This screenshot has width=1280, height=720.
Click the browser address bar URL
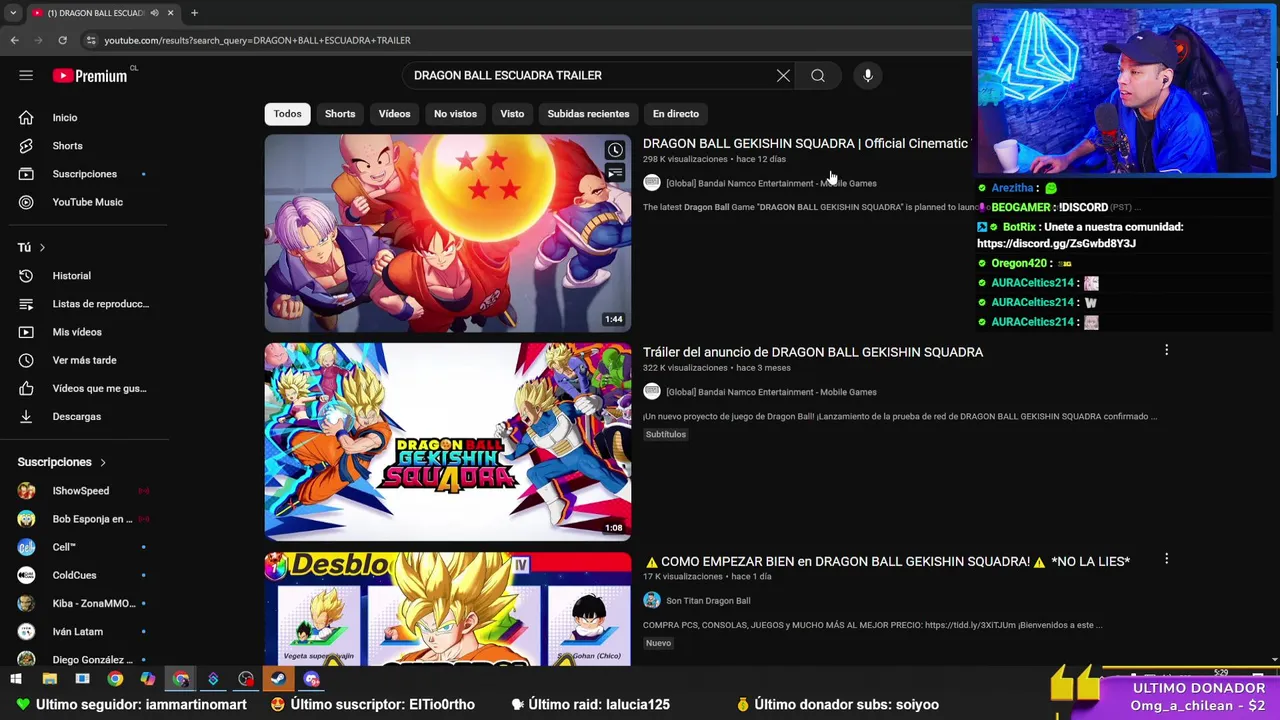[257, 40]
